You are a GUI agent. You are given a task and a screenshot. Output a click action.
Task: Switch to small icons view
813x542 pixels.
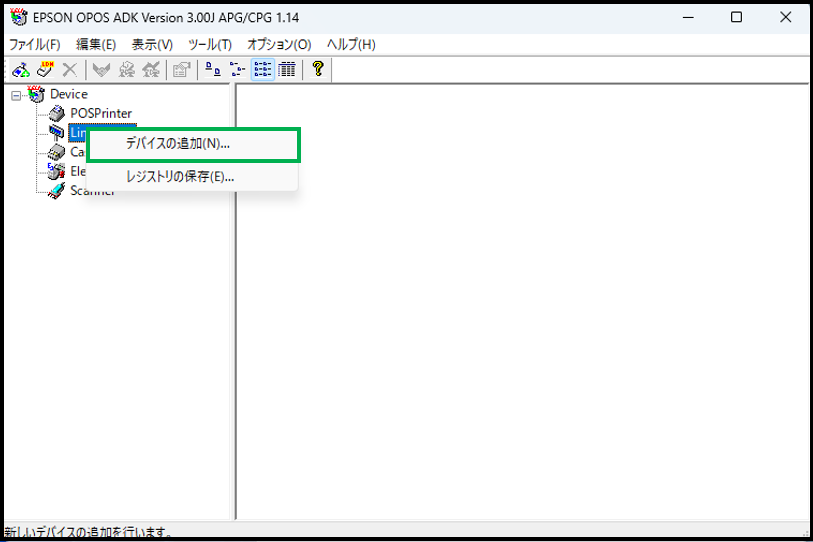click(x=237, y=69)
